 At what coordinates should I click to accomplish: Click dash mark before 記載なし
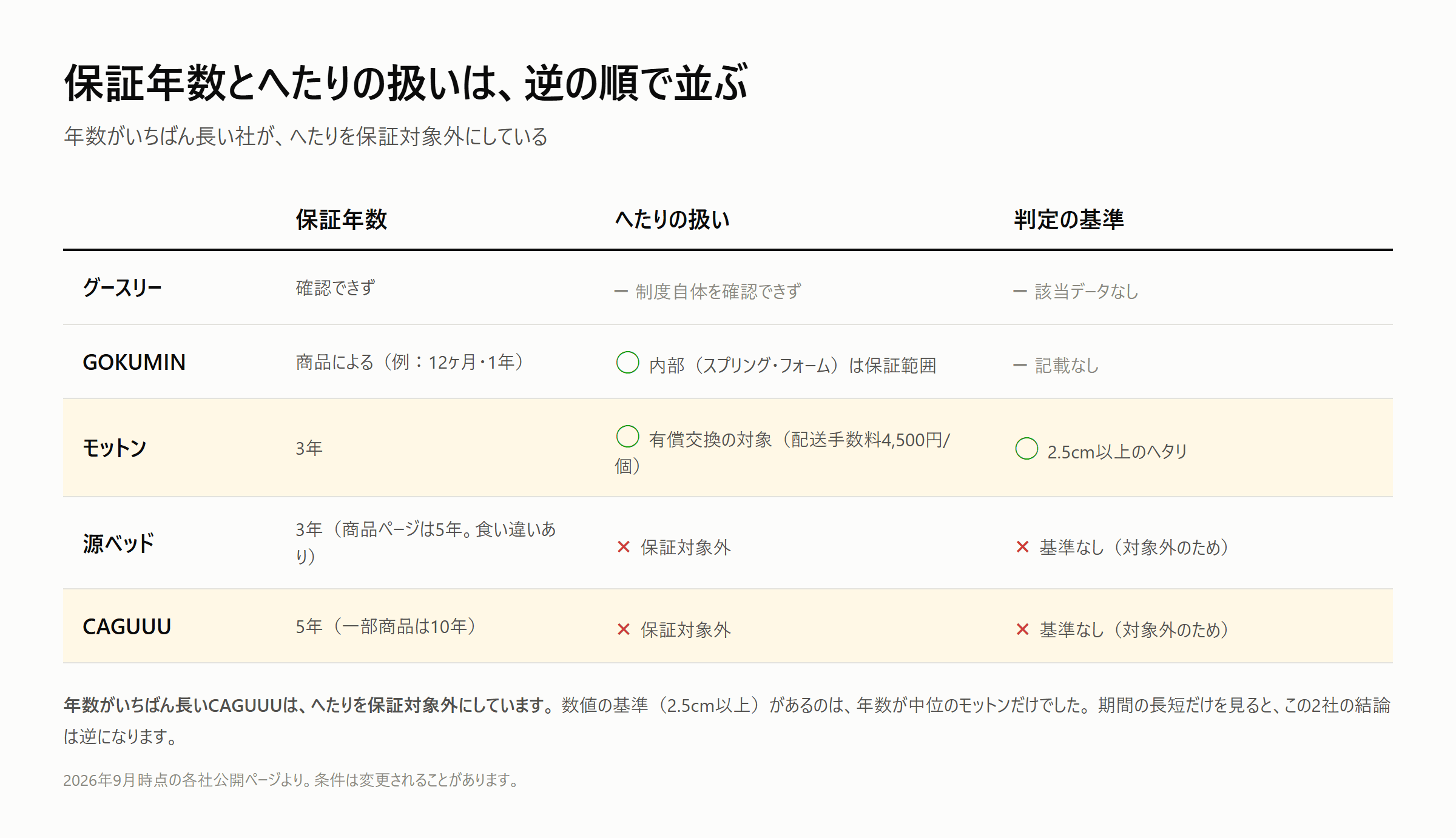1020,366
